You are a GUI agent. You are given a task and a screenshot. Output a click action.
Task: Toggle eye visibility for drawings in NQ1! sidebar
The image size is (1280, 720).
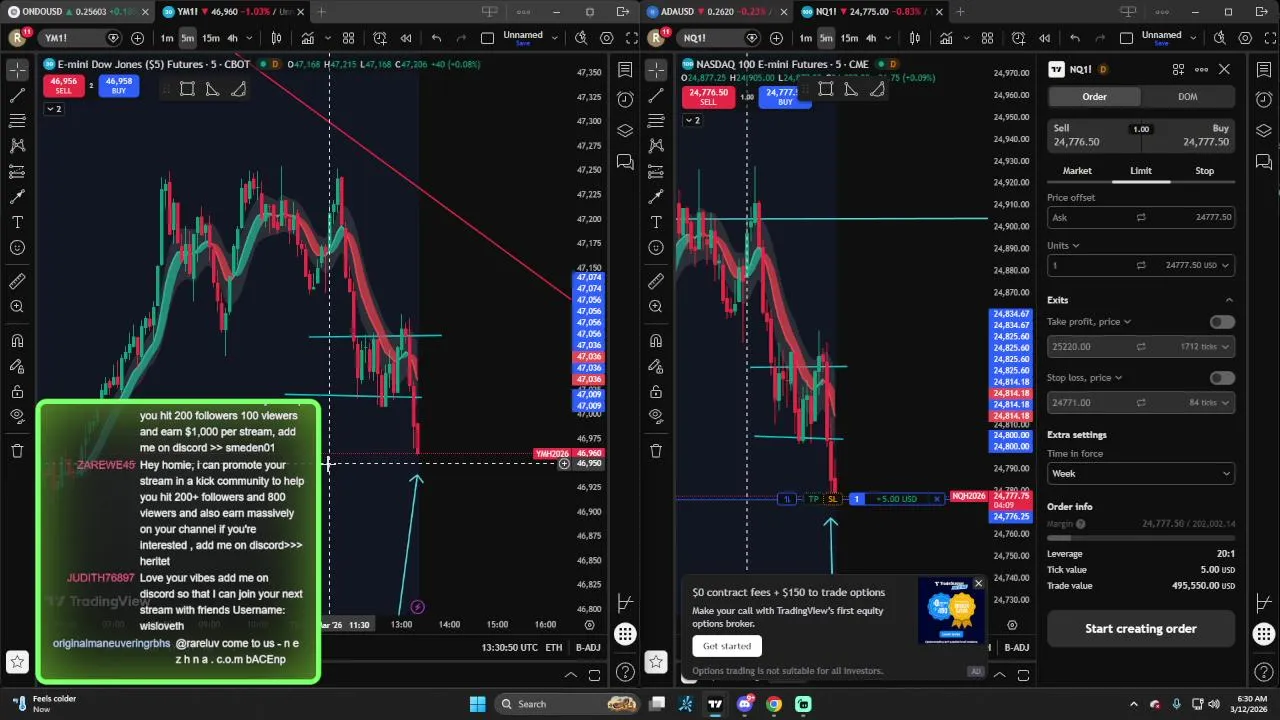(656, 417)
